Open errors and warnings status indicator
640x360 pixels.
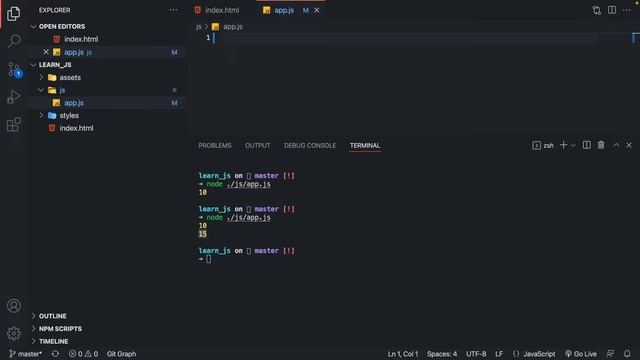tap(83, 354)
